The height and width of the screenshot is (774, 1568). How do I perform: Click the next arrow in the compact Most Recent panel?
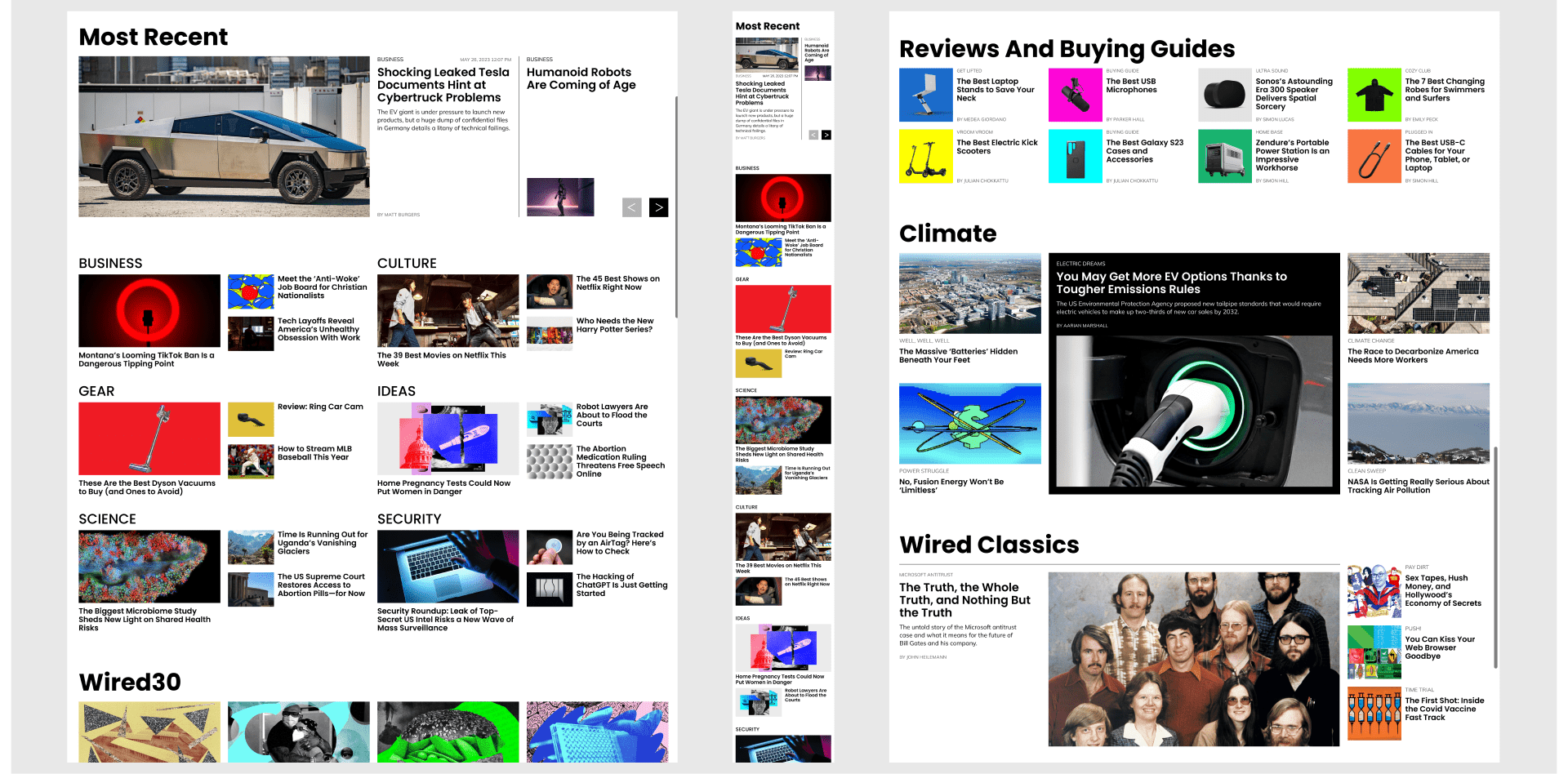[826, 135]
